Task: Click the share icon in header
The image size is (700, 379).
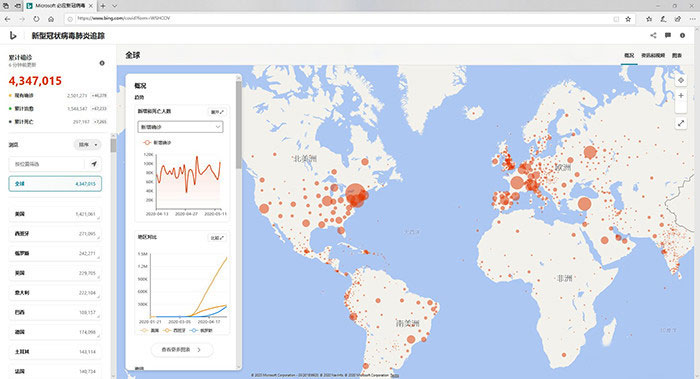Action: click(x=653, y=35)
